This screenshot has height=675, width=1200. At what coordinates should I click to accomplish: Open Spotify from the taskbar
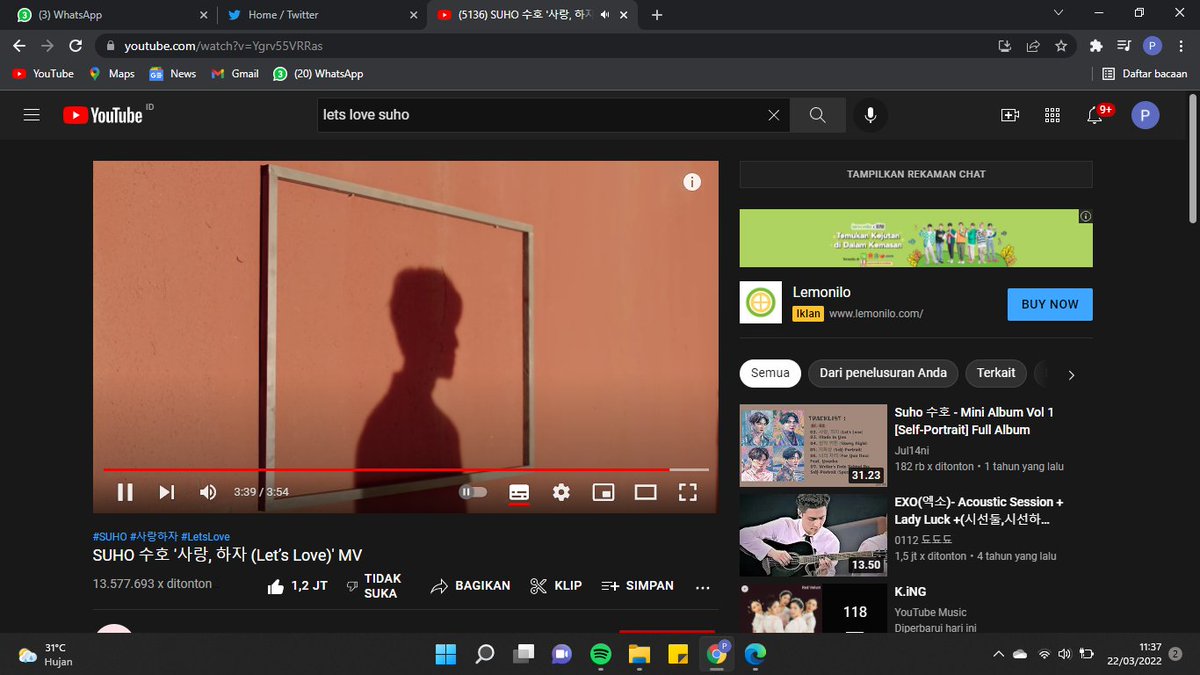[x=600, y=654]
